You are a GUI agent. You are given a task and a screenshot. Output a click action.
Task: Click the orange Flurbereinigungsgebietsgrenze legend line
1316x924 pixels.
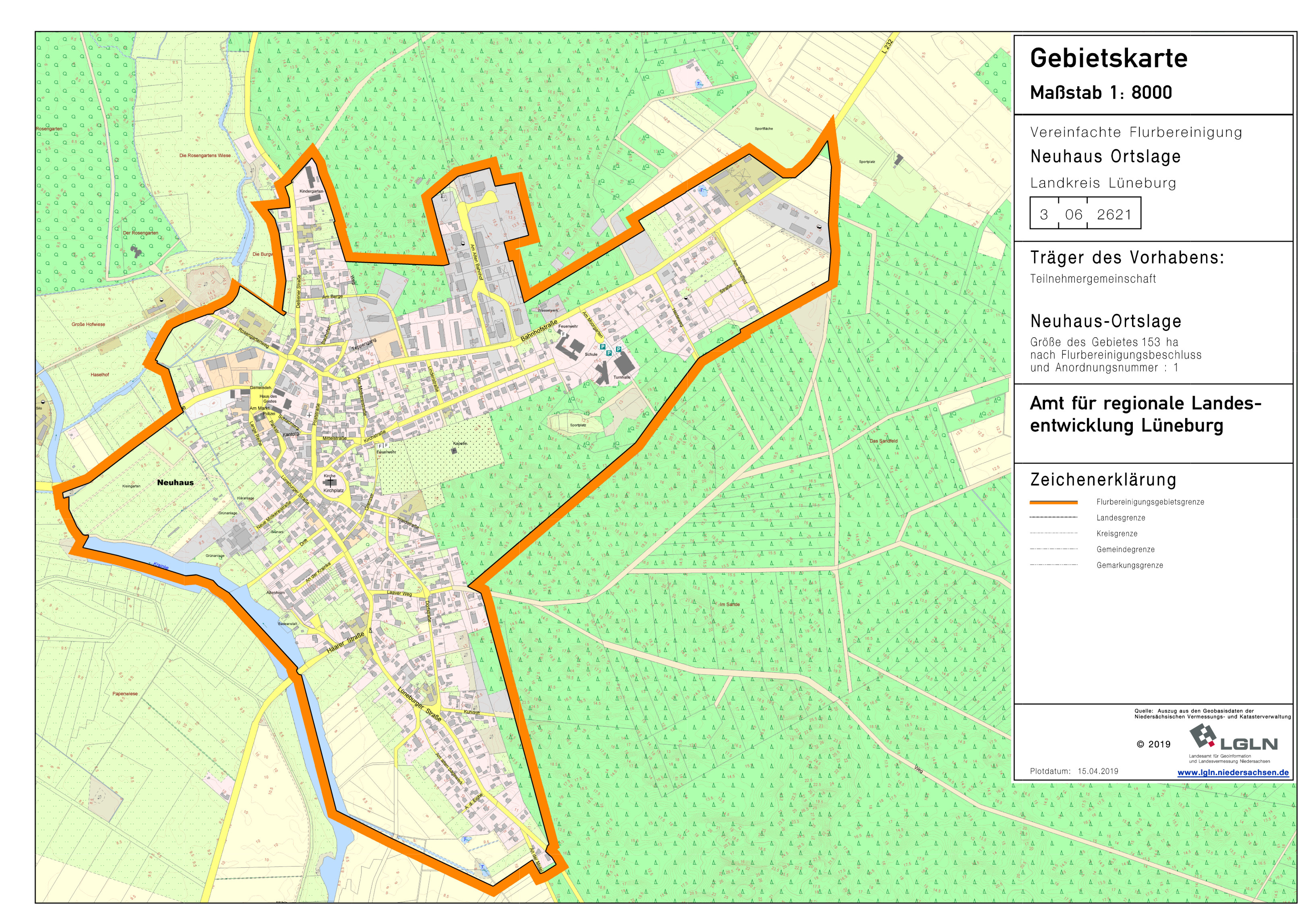click(x=1054, y=502)
